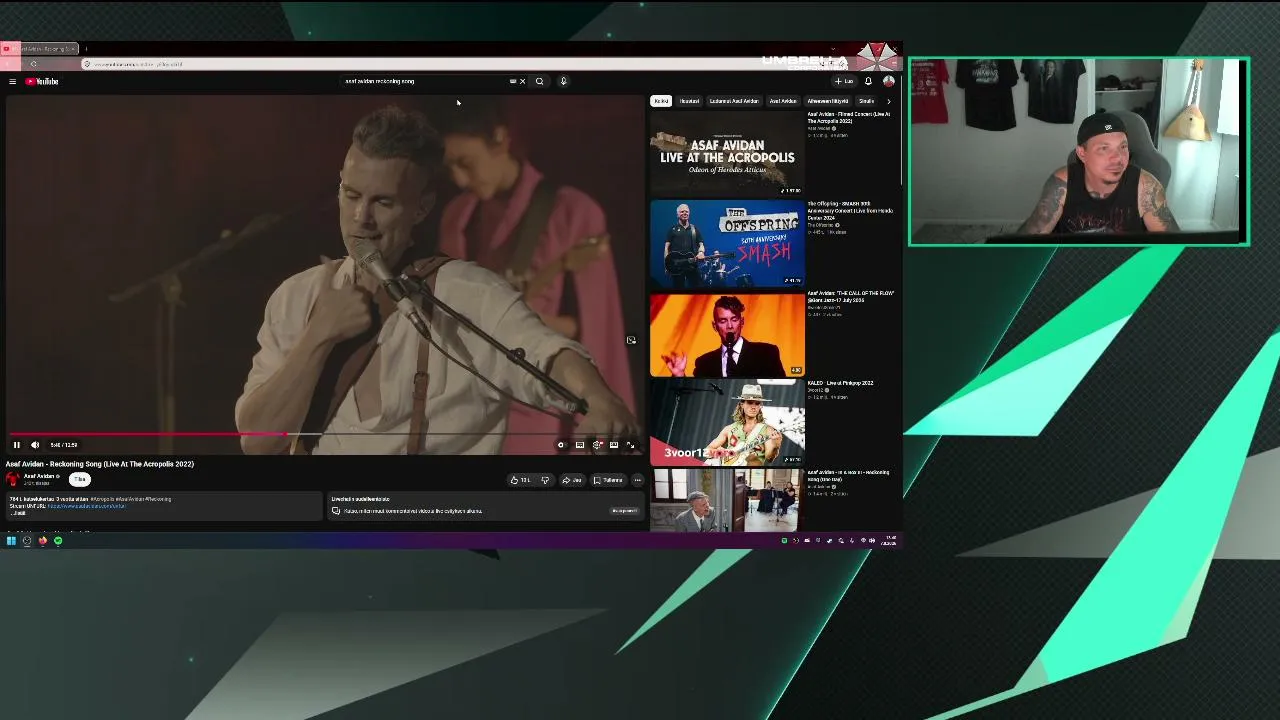Open the Windows Start menu
This screenshot has width=1280, height=720.
click(11, 541)
